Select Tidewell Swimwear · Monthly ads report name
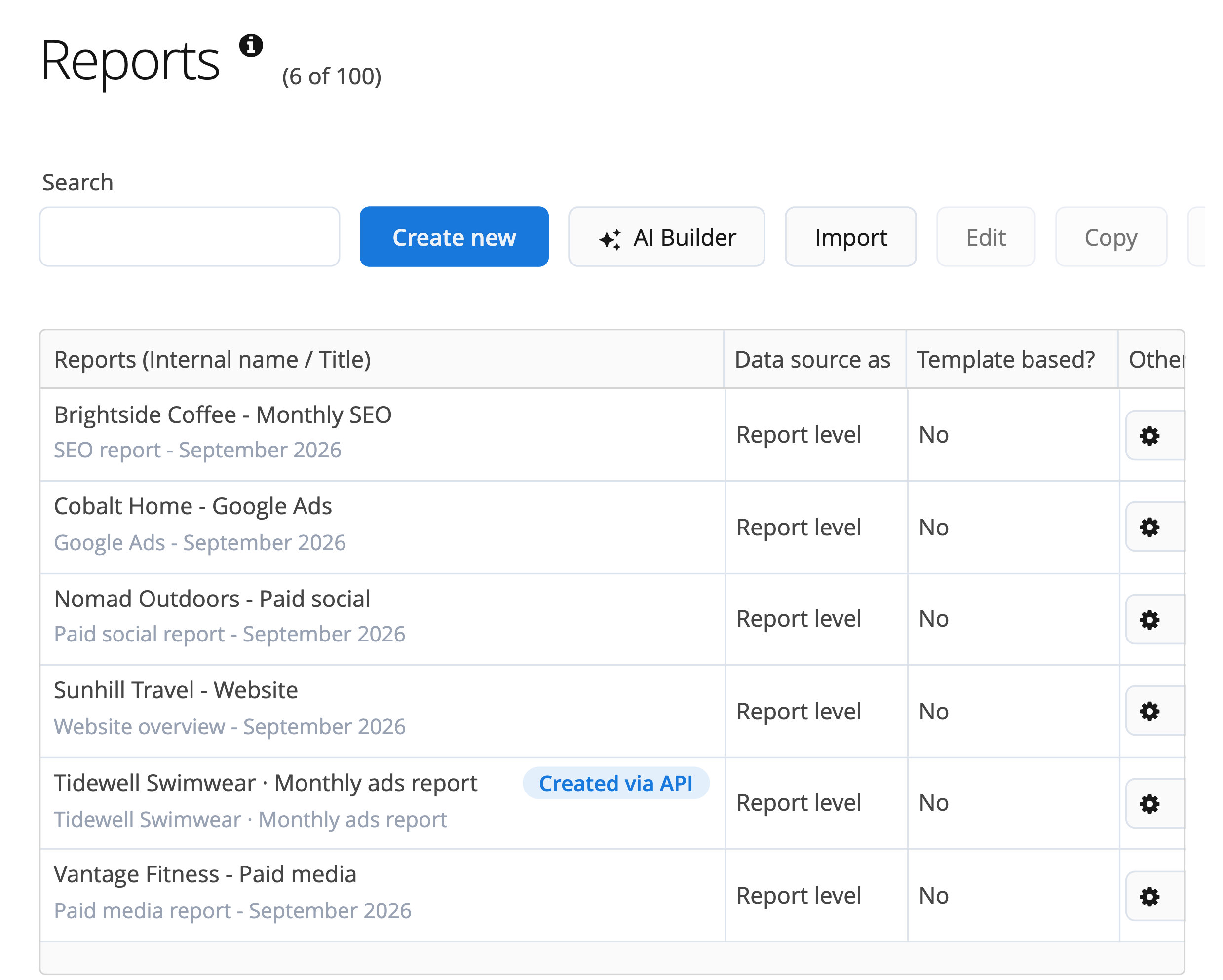 click(x=266, y=783)
